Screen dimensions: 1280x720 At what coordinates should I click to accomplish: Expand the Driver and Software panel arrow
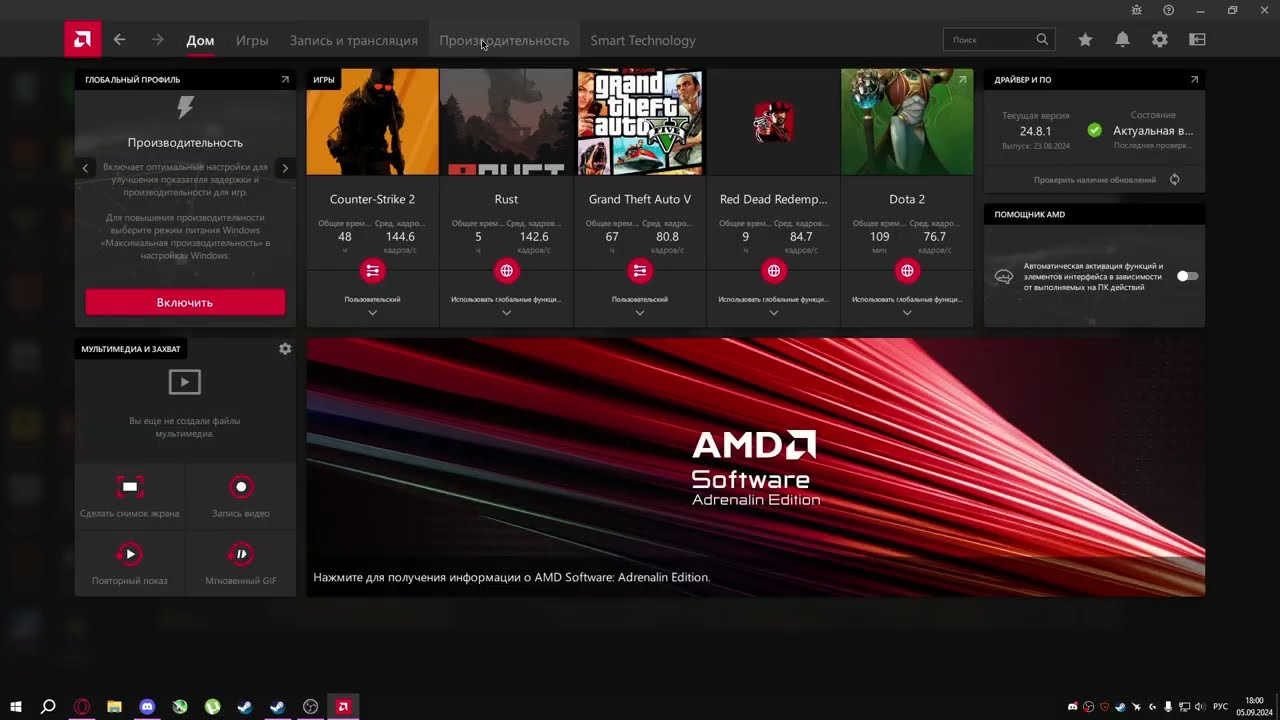pos(1194,79)
